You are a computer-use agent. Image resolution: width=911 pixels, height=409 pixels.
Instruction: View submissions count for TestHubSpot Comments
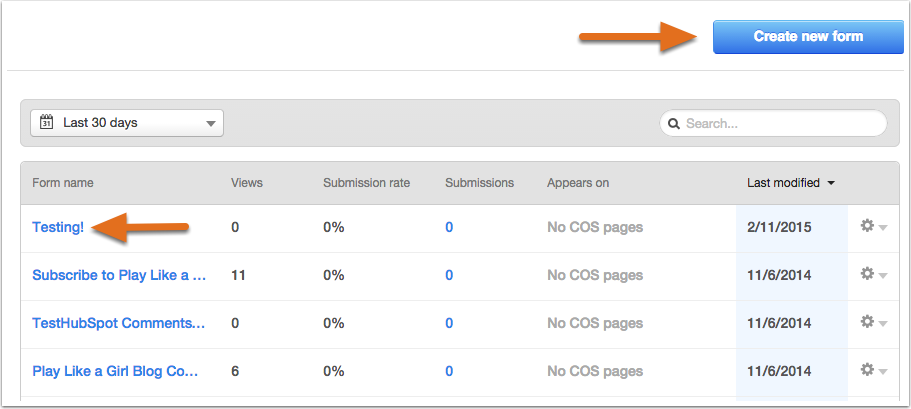pyautogui.click(x=449, y=323)
